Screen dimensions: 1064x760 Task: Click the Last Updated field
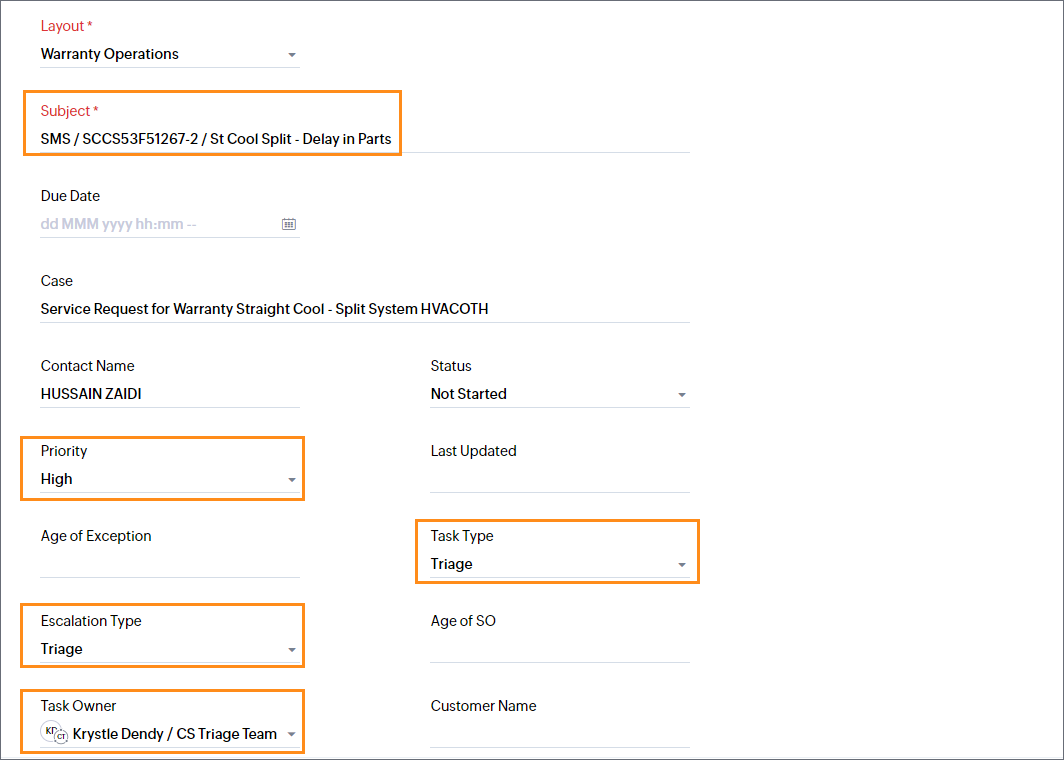click(x=558, y=479)
